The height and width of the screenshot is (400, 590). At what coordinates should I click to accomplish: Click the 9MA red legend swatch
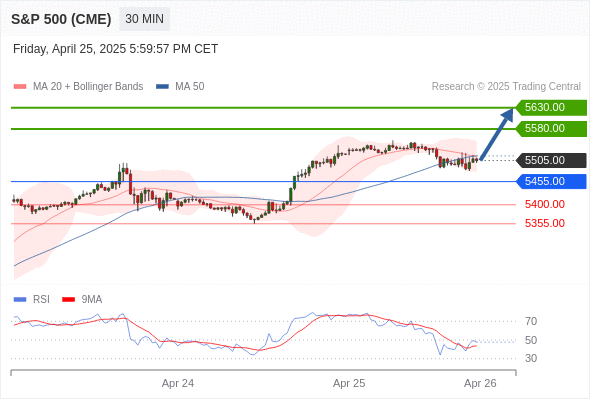(x=68, y=300)
